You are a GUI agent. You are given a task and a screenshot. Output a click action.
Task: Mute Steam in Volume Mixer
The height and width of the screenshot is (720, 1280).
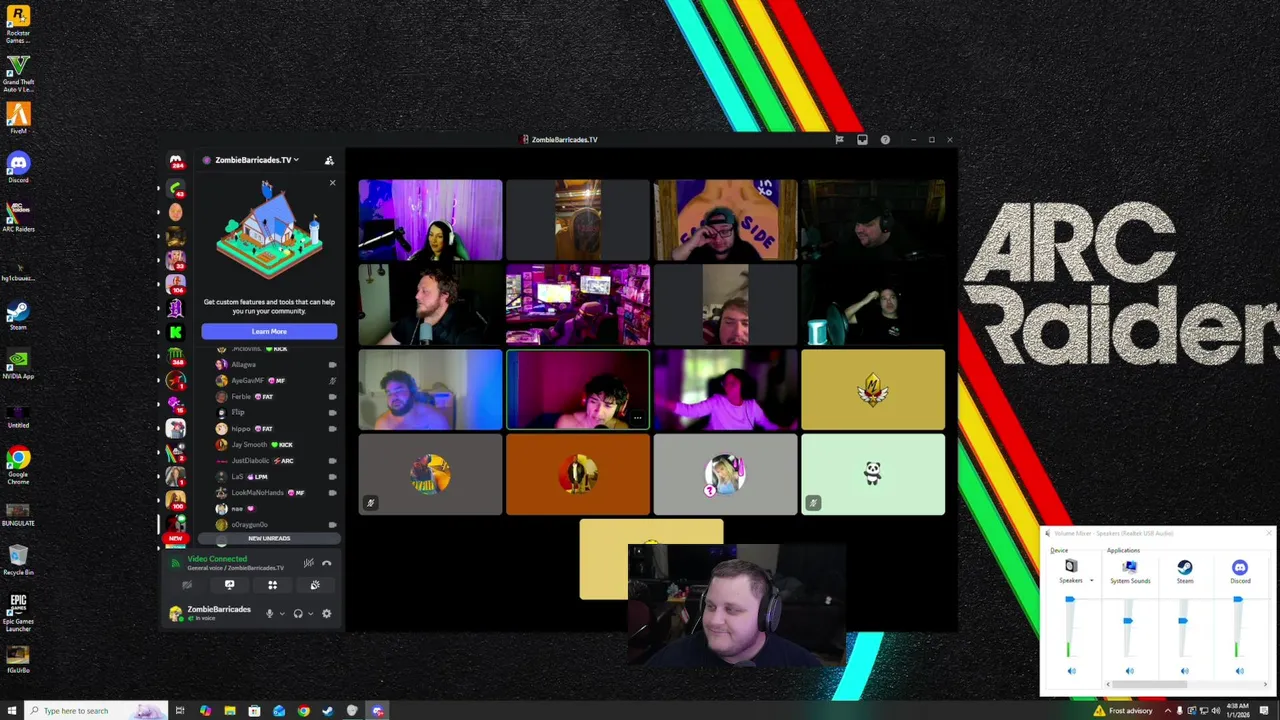coord(1185,672)
